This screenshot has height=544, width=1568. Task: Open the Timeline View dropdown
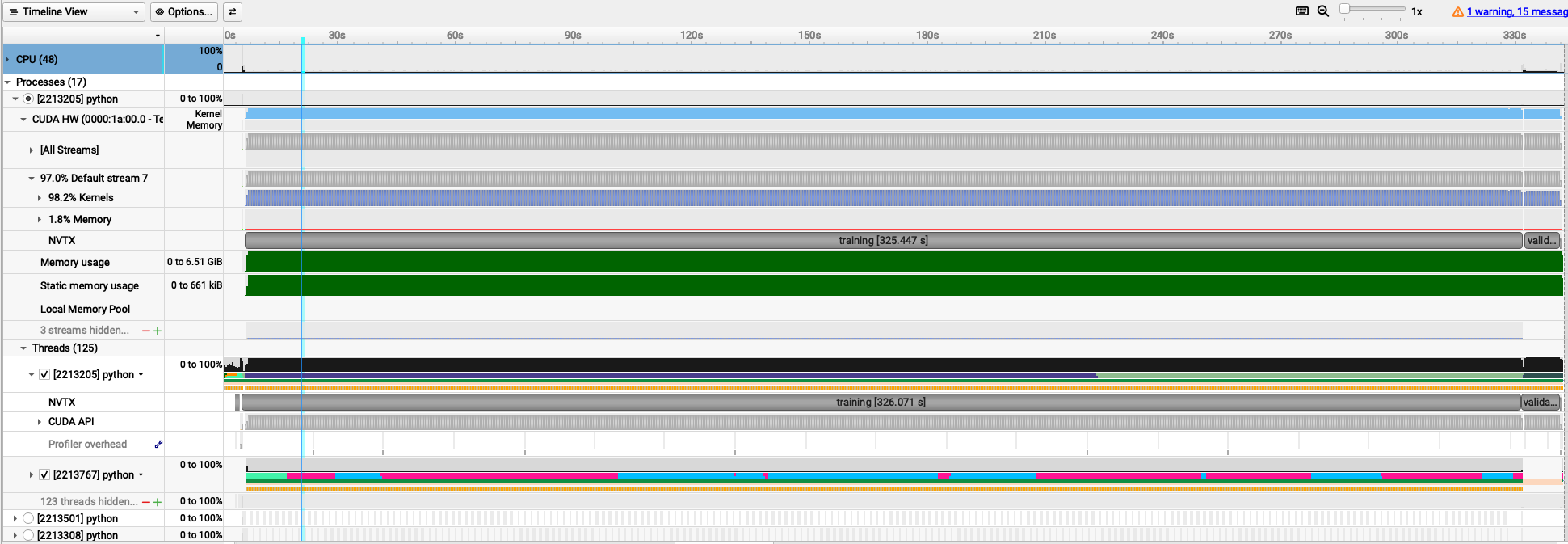(x=74, y=12)
